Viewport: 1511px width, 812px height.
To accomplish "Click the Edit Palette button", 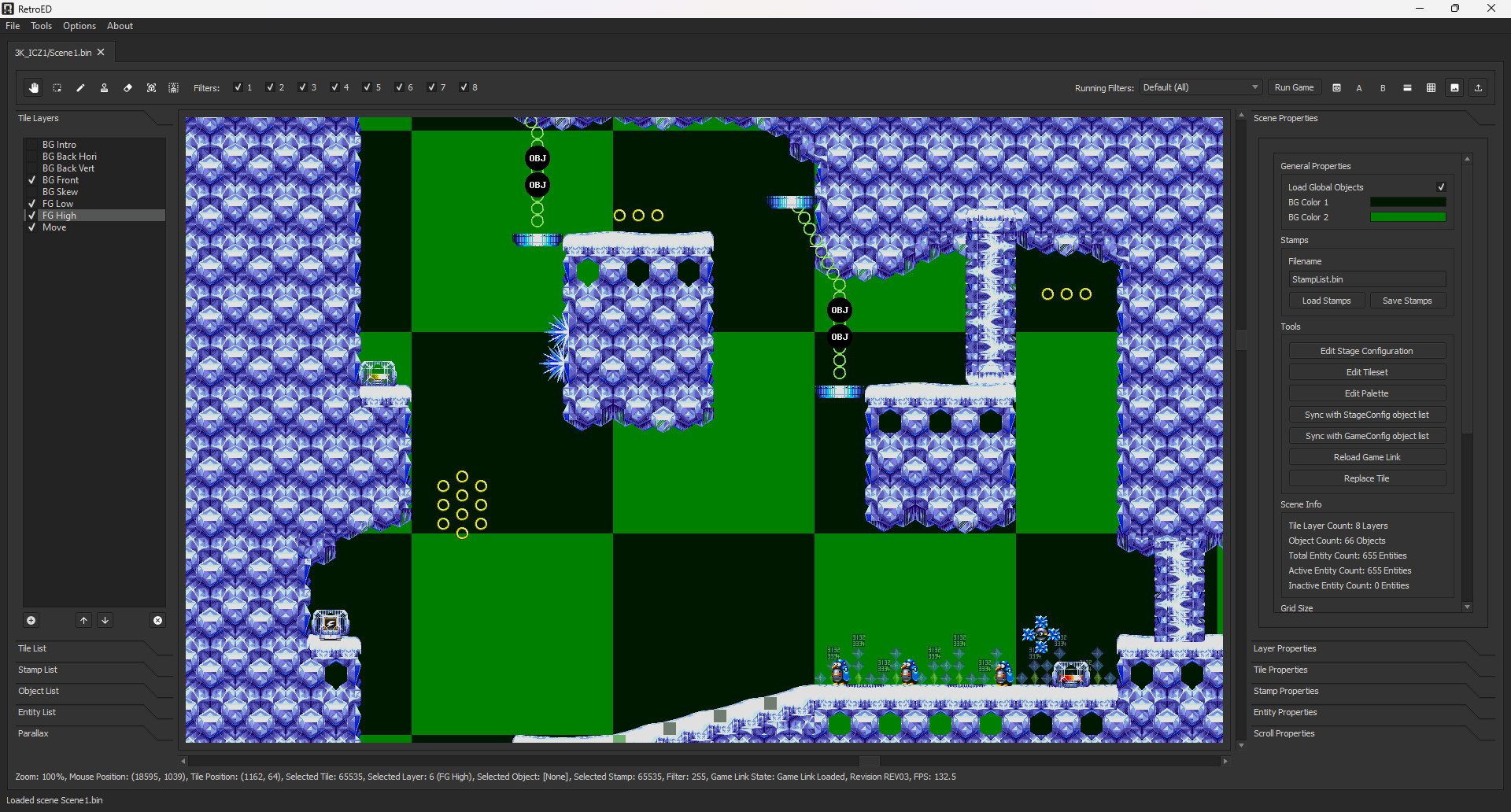I will coord(1366,393).
